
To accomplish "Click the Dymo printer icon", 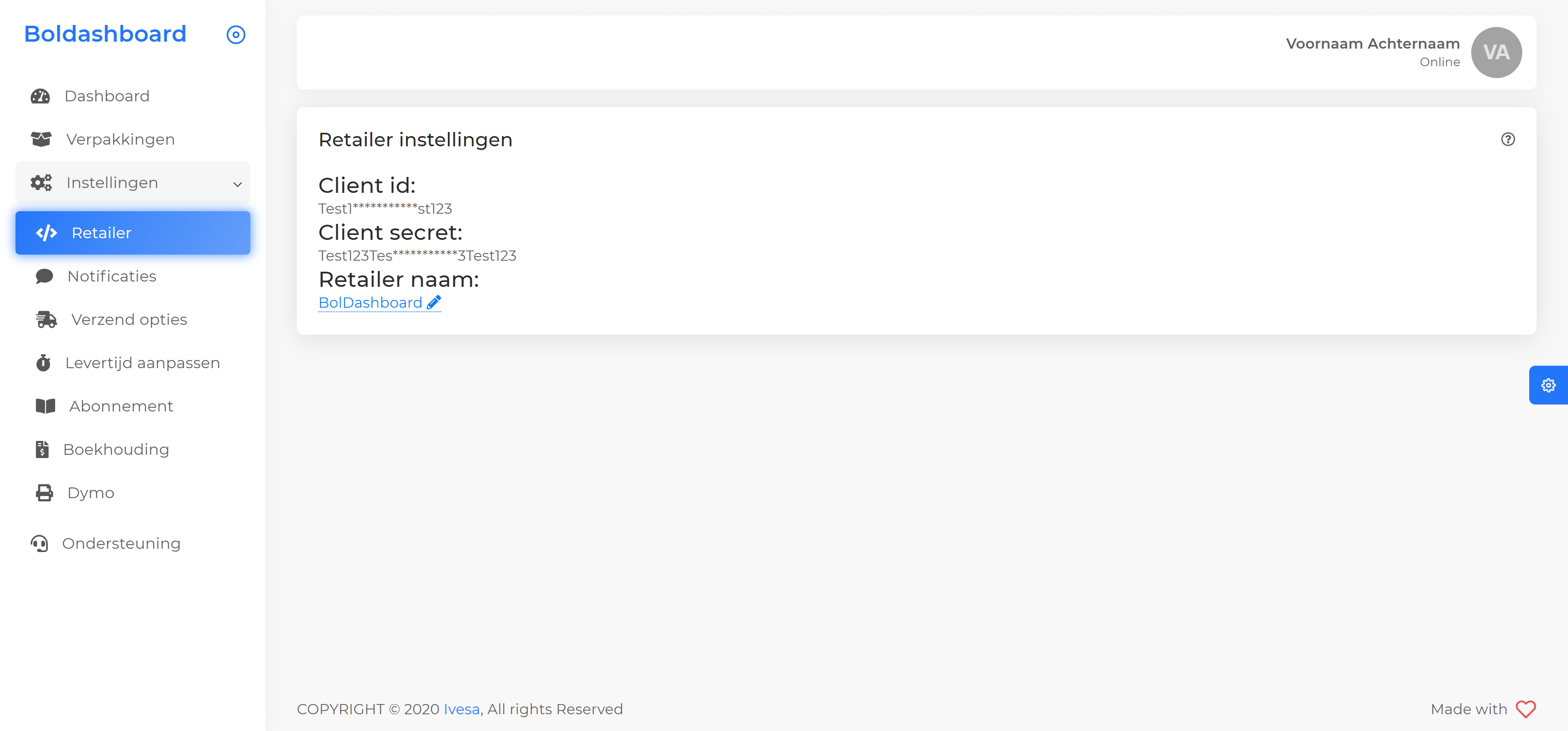I will pos(44,493).
